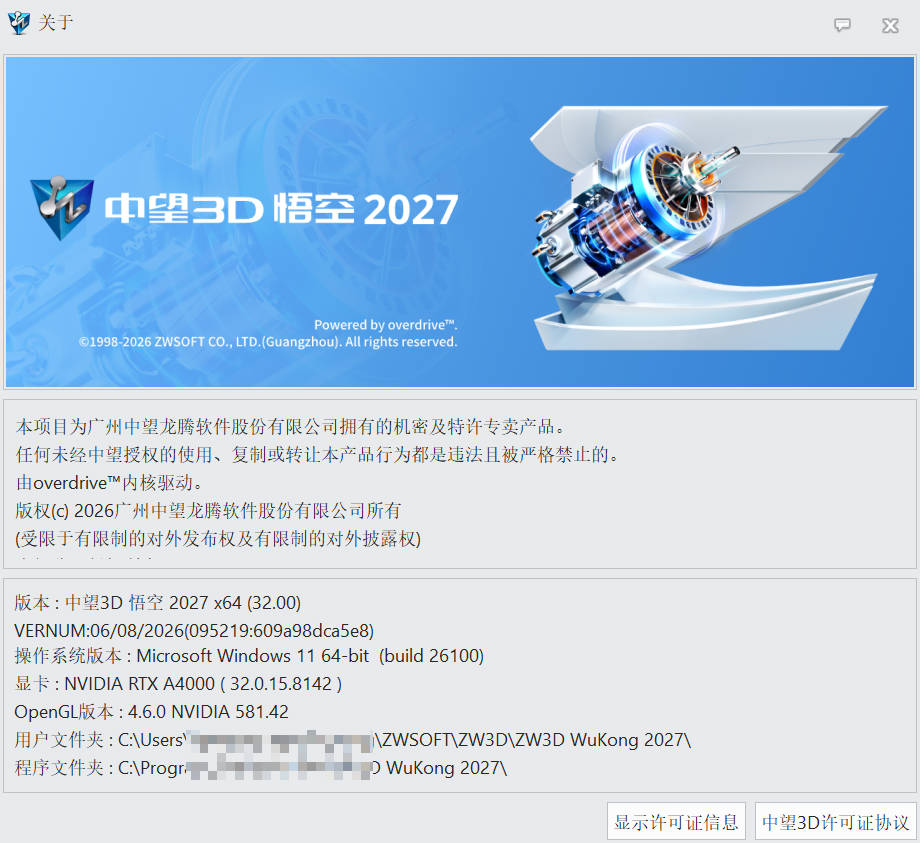This screenshot has height=843, width=920.
Task: Click the Powered by overdrive™ banner text
Action: tap(385, 325)
